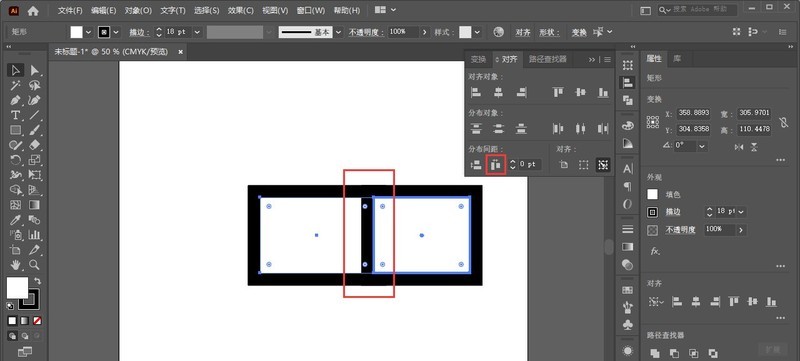Click 填色 fill swatch in Properties
Viewport: 800px width, 361px height.
[653, 194]
